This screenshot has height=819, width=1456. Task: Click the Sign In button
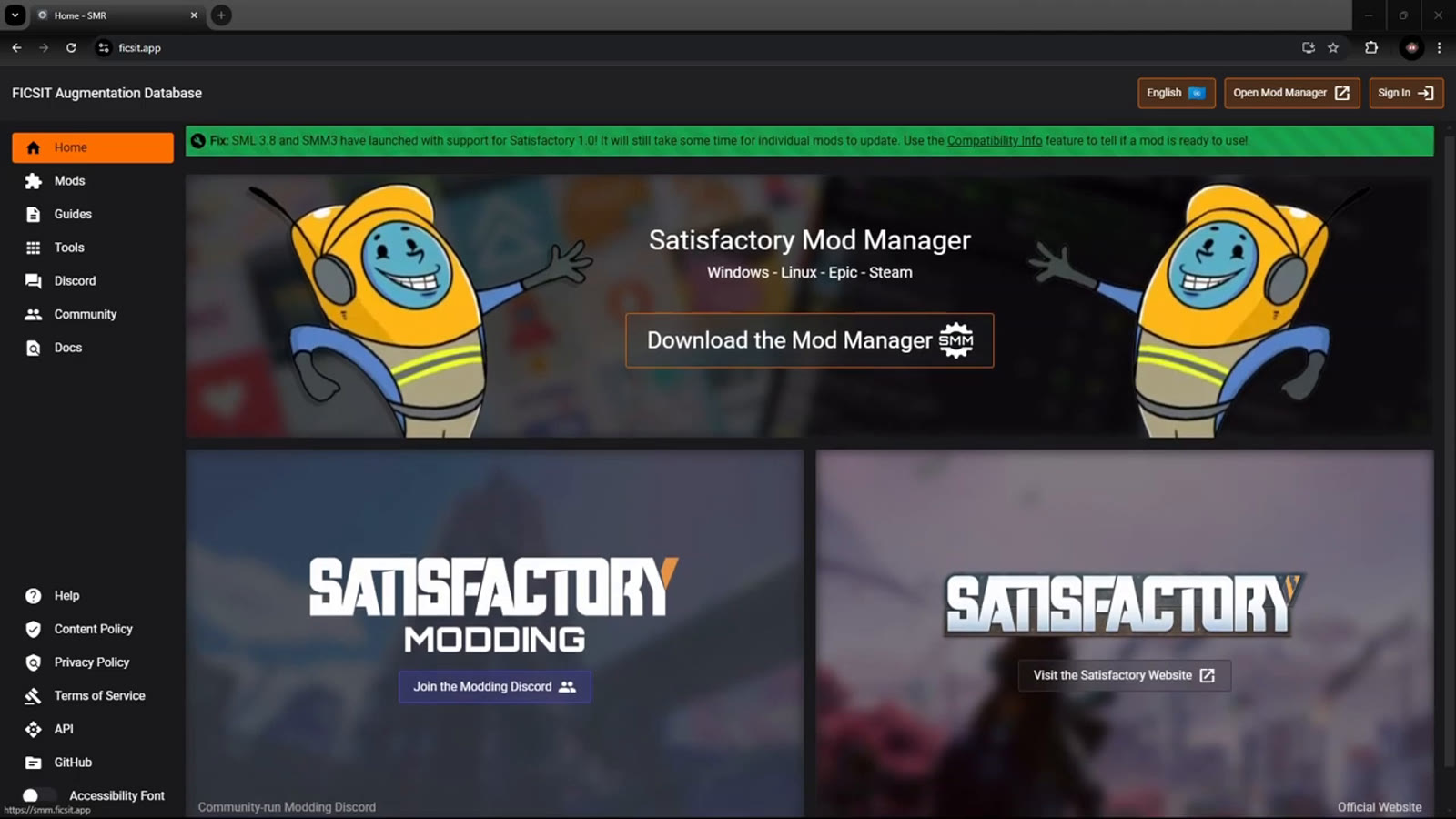coord(1406,93)
